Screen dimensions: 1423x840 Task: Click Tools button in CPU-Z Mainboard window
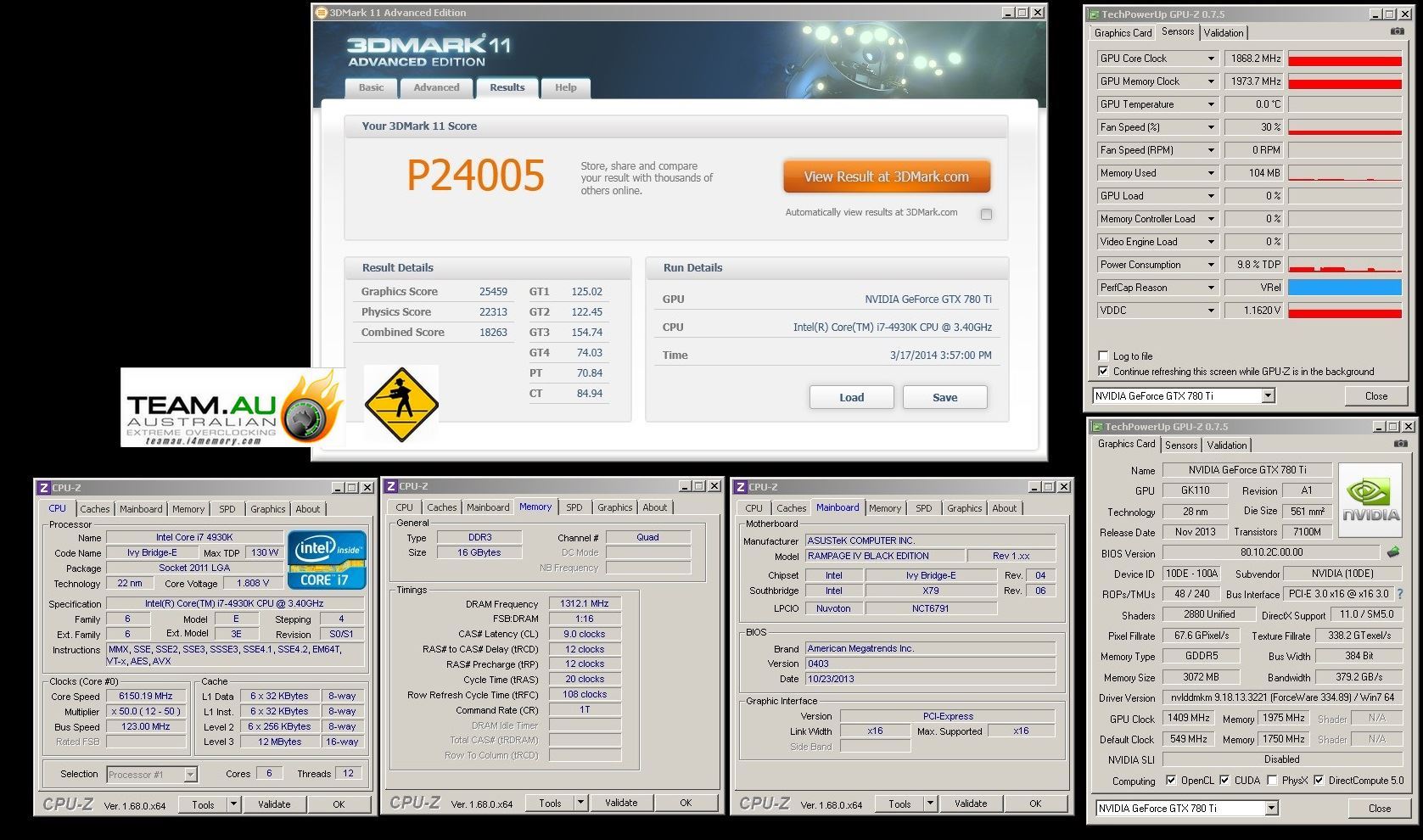(x=900, y=804)
